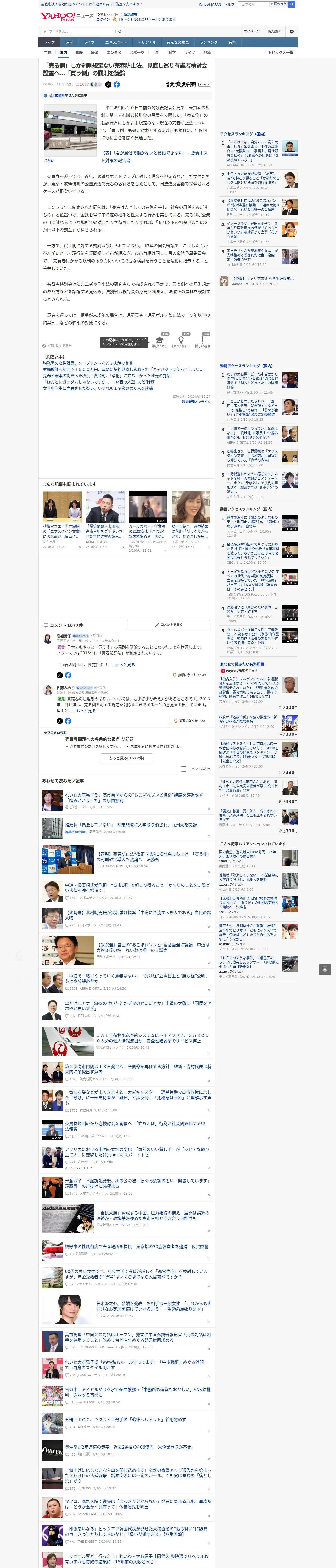Play the ガールズバー video thumbnail
The image size is (336, 1568).
(x=148, y=507)
